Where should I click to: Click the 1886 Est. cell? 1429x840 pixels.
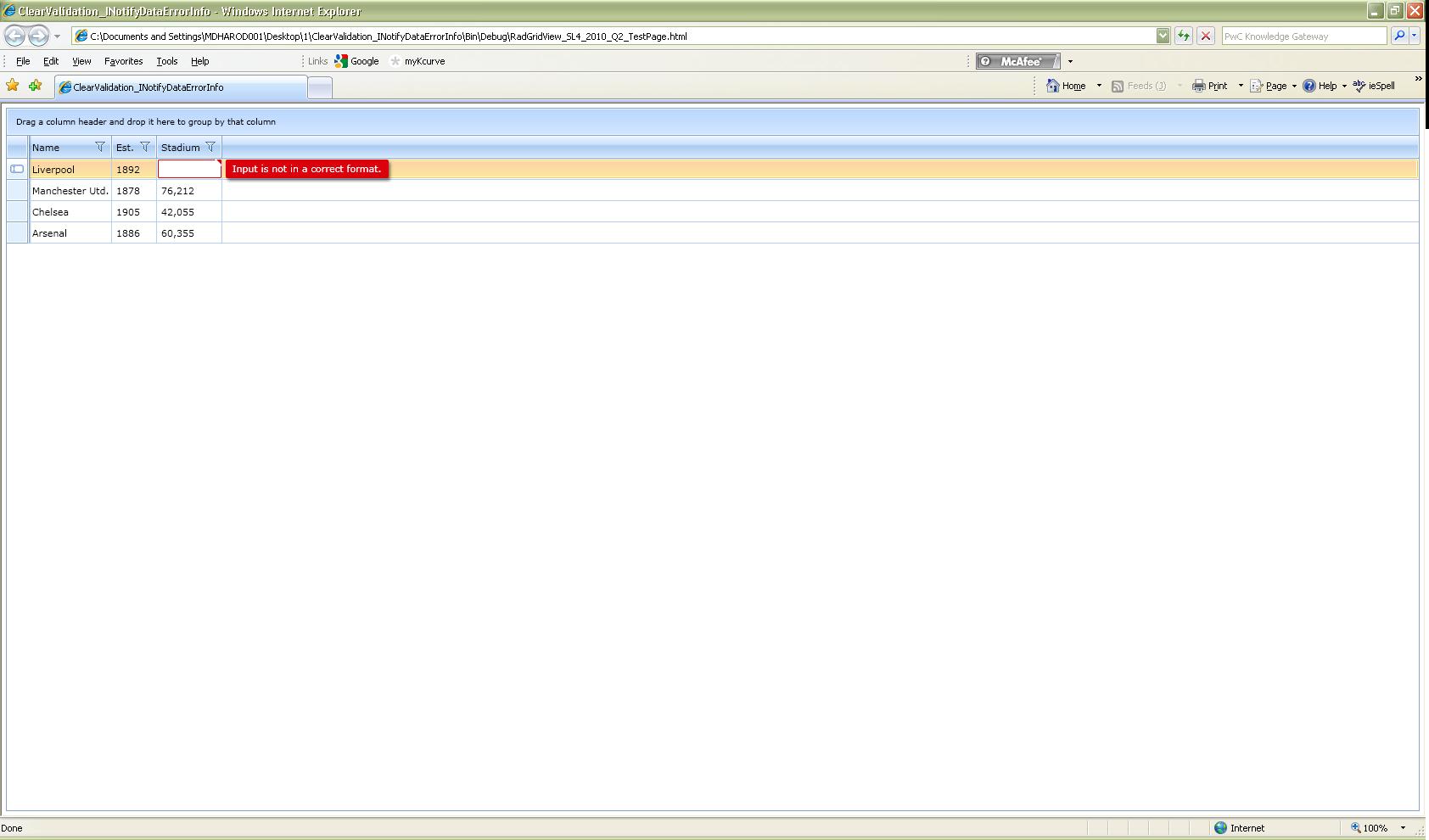click(134, 233)
